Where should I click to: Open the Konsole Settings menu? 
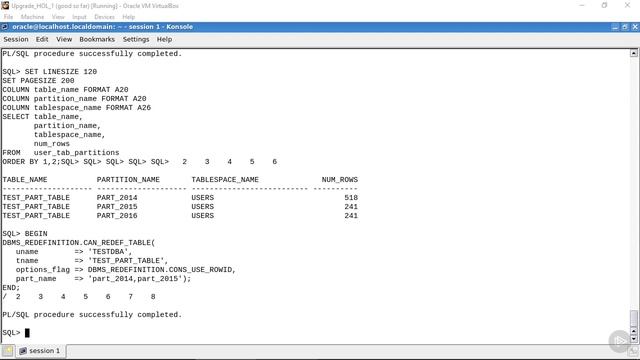(136, 39)
